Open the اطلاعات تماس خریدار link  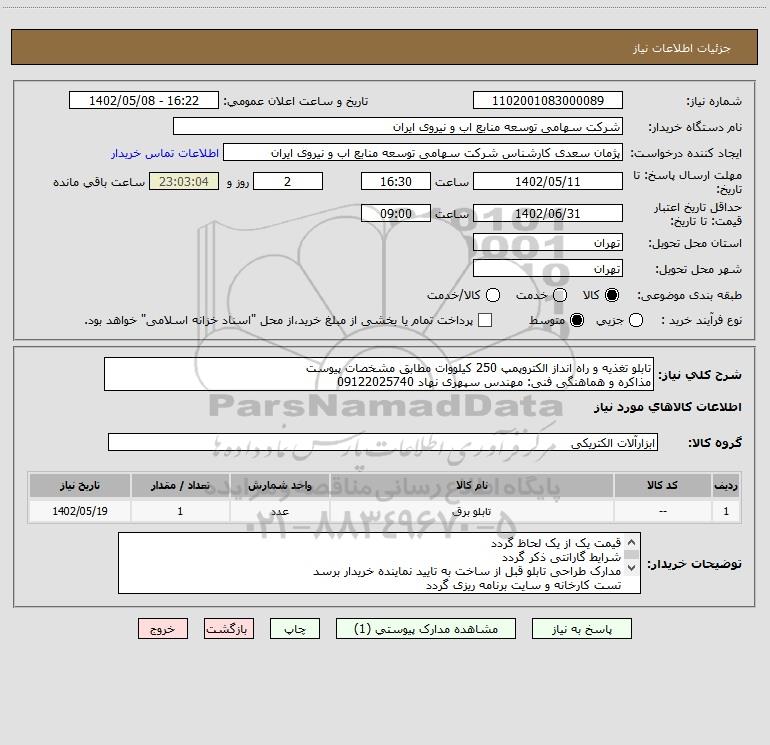click(165, 153)
